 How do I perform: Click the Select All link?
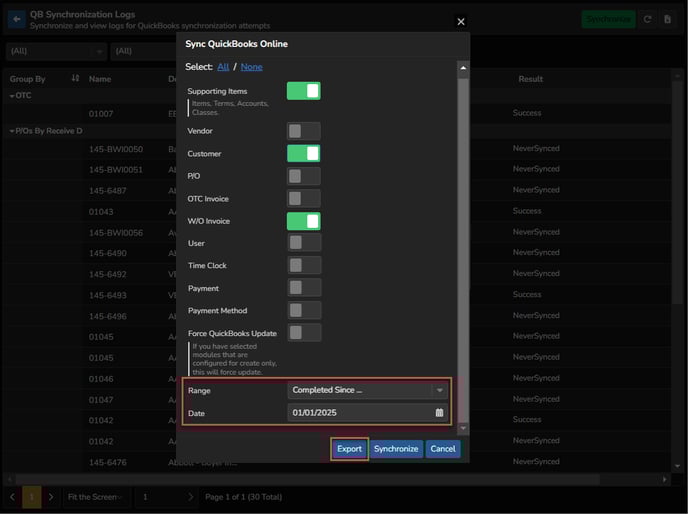tap(223, 67)
